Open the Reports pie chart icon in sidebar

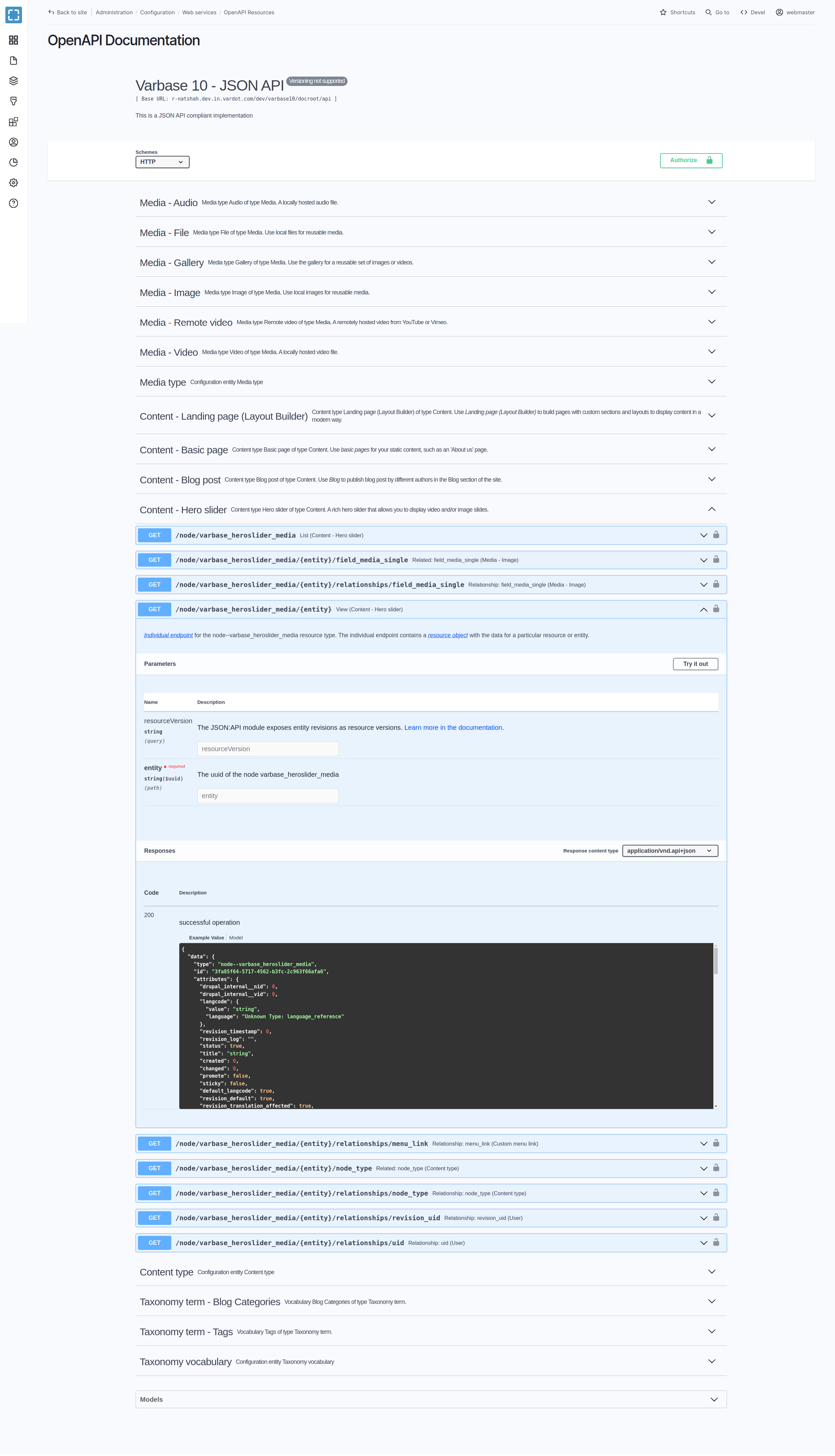tap(14, 162)
